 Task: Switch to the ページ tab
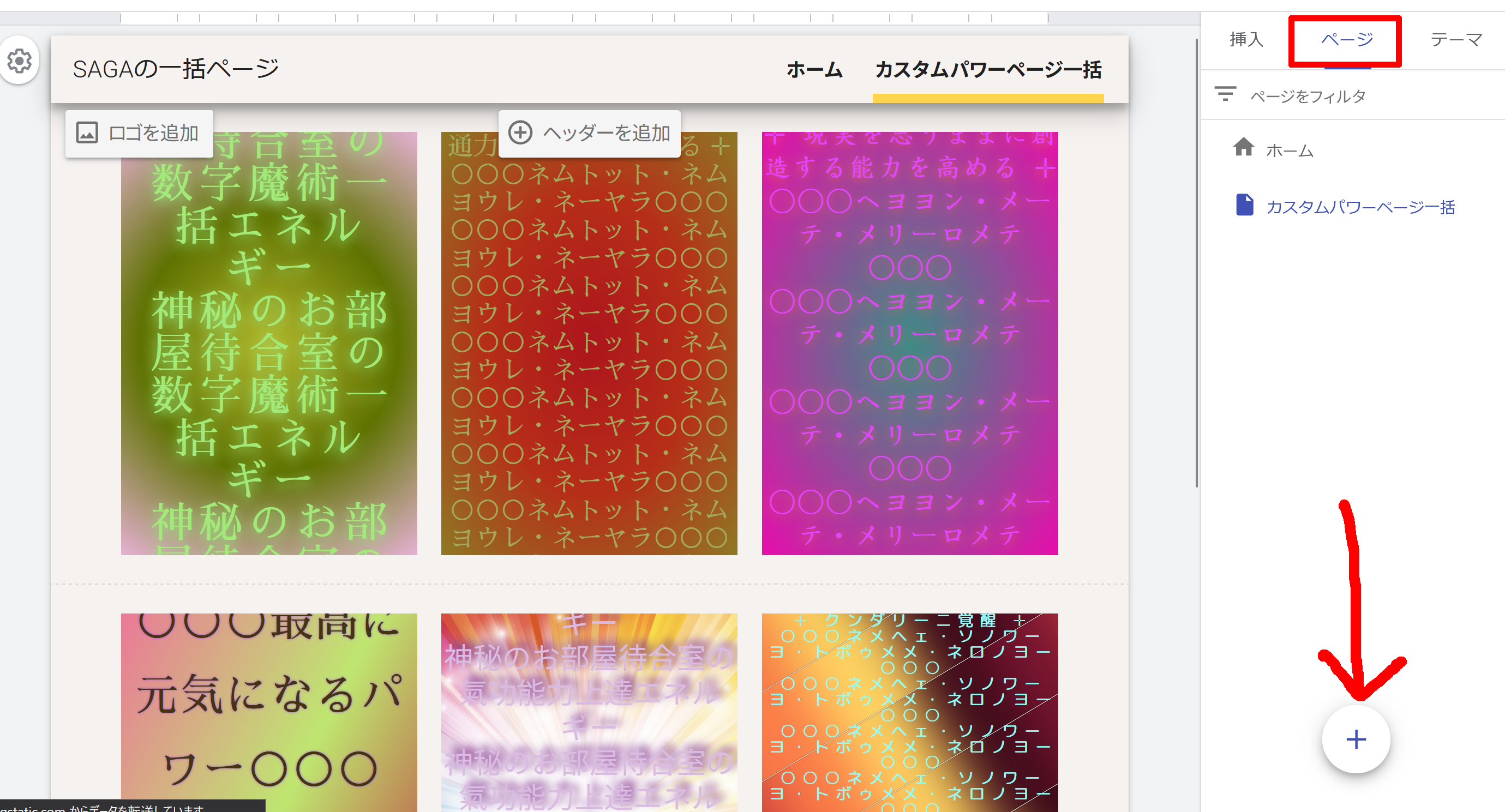(1347, 40)
